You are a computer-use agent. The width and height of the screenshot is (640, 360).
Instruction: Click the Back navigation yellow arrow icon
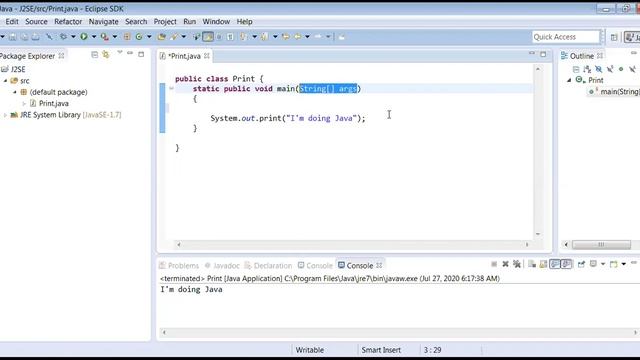click(x=298, y=37)
